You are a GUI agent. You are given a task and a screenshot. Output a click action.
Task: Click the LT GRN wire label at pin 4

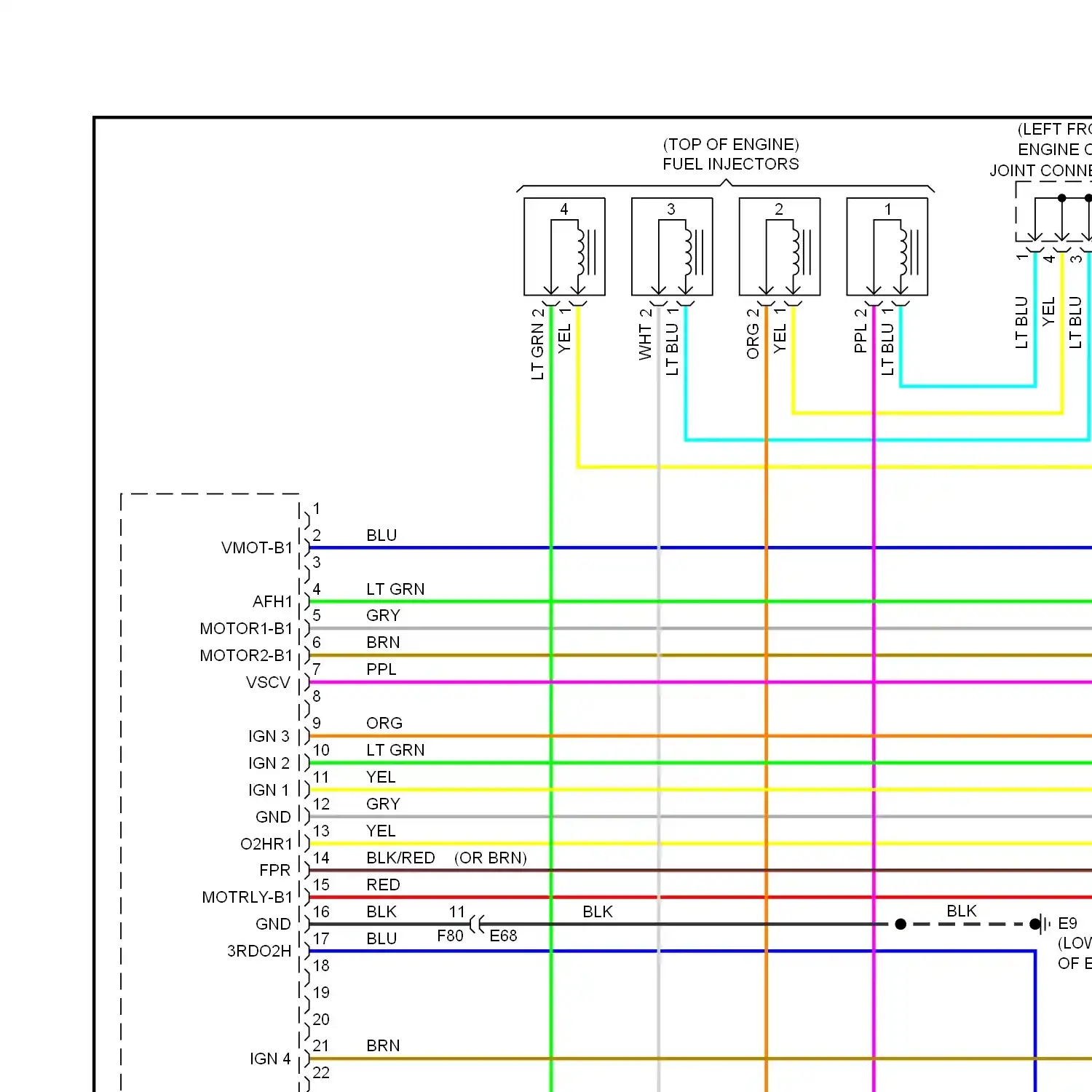395,589
